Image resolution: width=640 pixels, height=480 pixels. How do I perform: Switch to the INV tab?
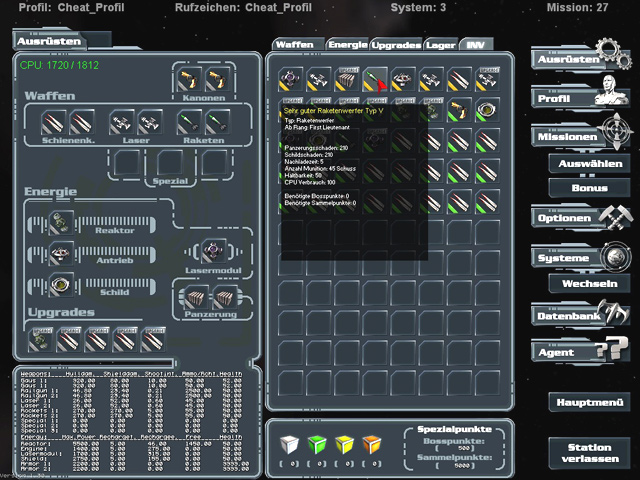click(476, 44)
